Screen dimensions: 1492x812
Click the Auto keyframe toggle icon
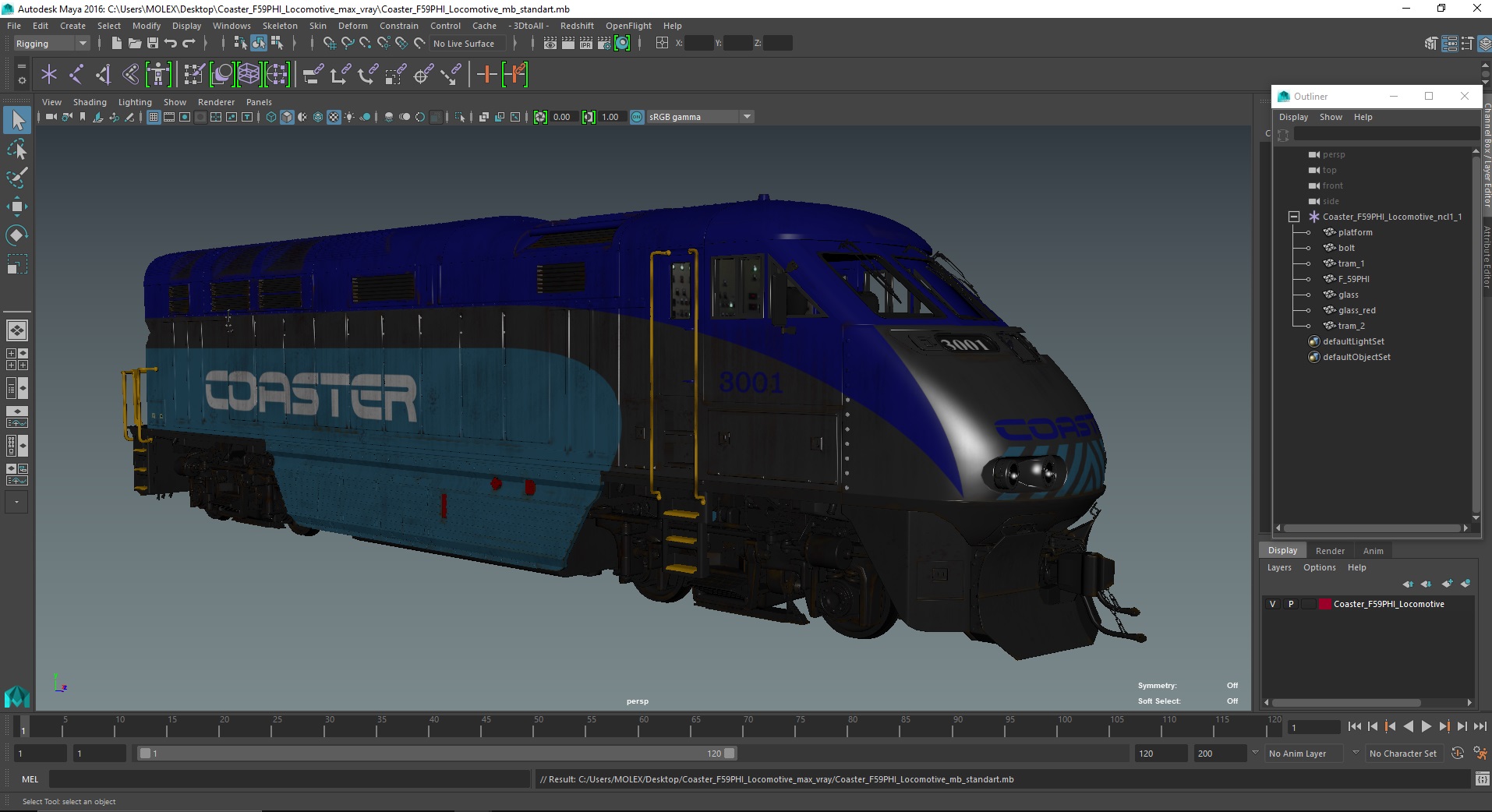click(x=1457, y=754)
